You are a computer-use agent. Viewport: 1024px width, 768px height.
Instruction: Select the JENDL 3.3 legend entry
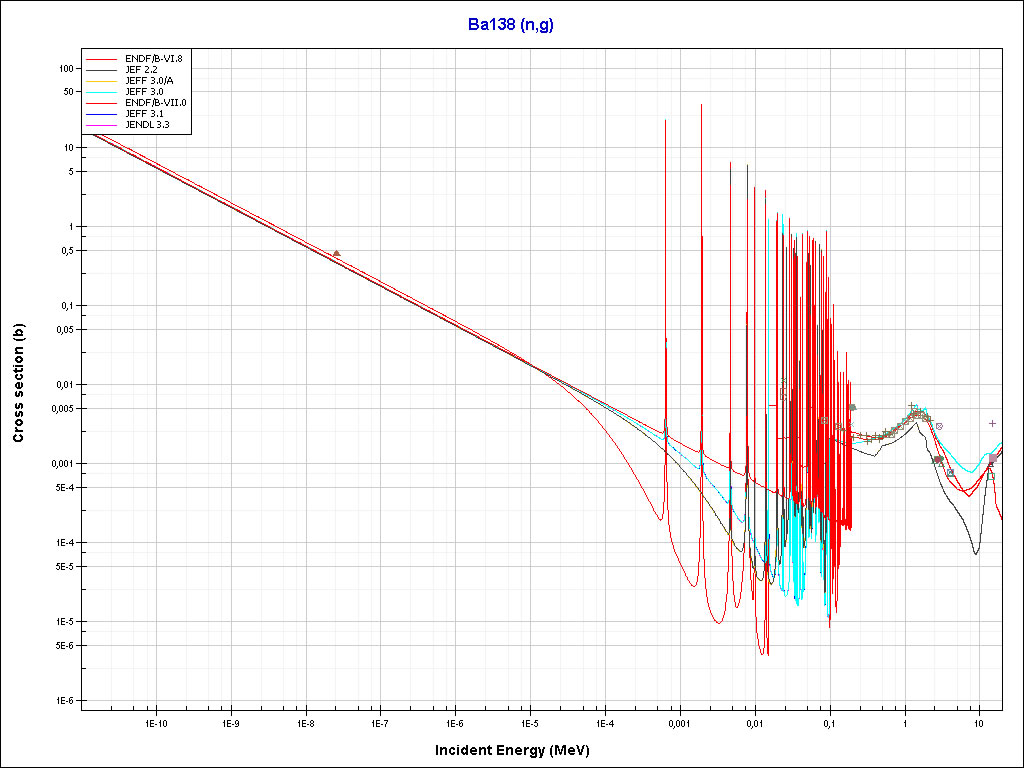(x=147, y=125)
